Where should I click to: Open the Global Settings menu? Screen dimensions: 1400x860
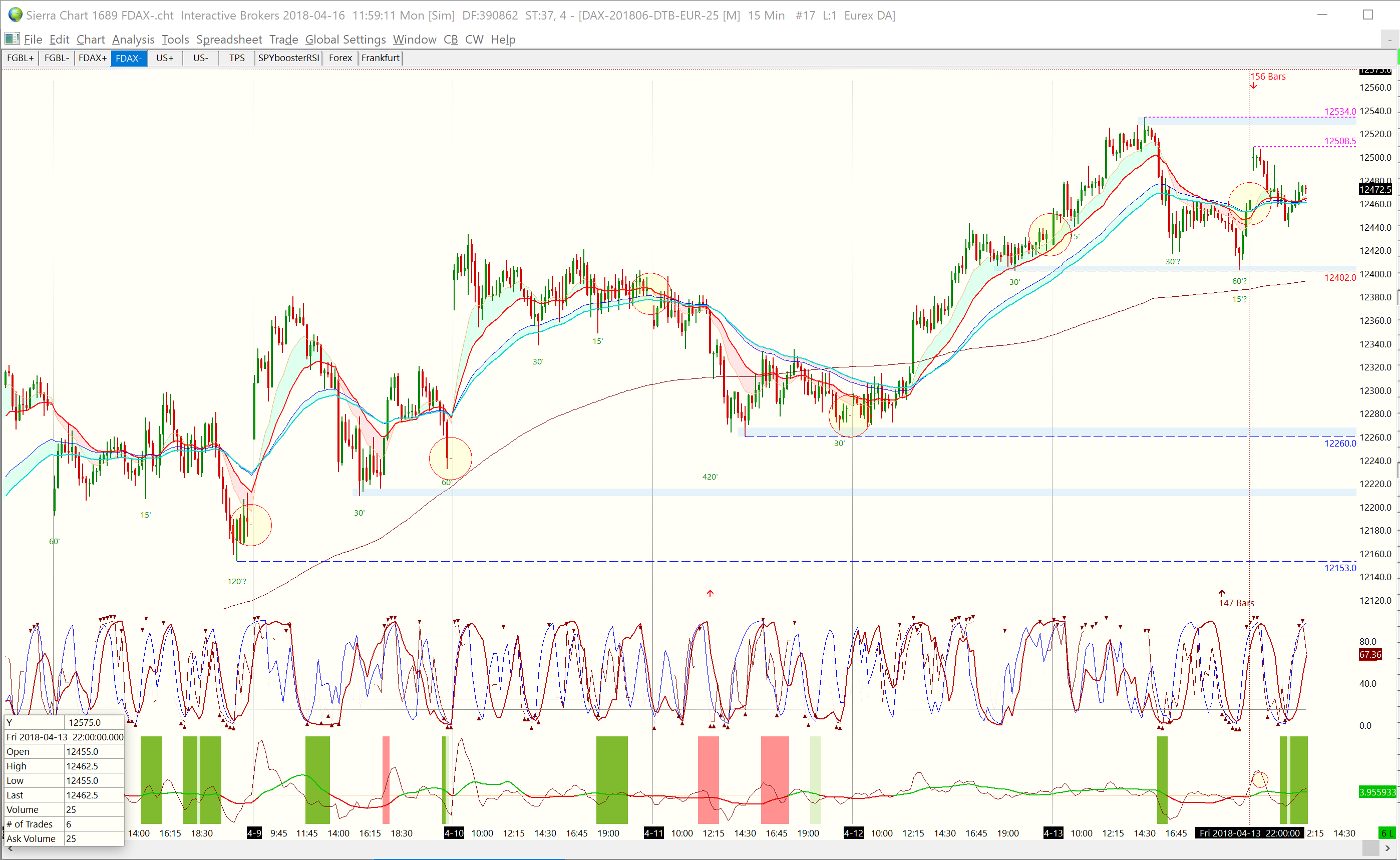coord(345,39)
